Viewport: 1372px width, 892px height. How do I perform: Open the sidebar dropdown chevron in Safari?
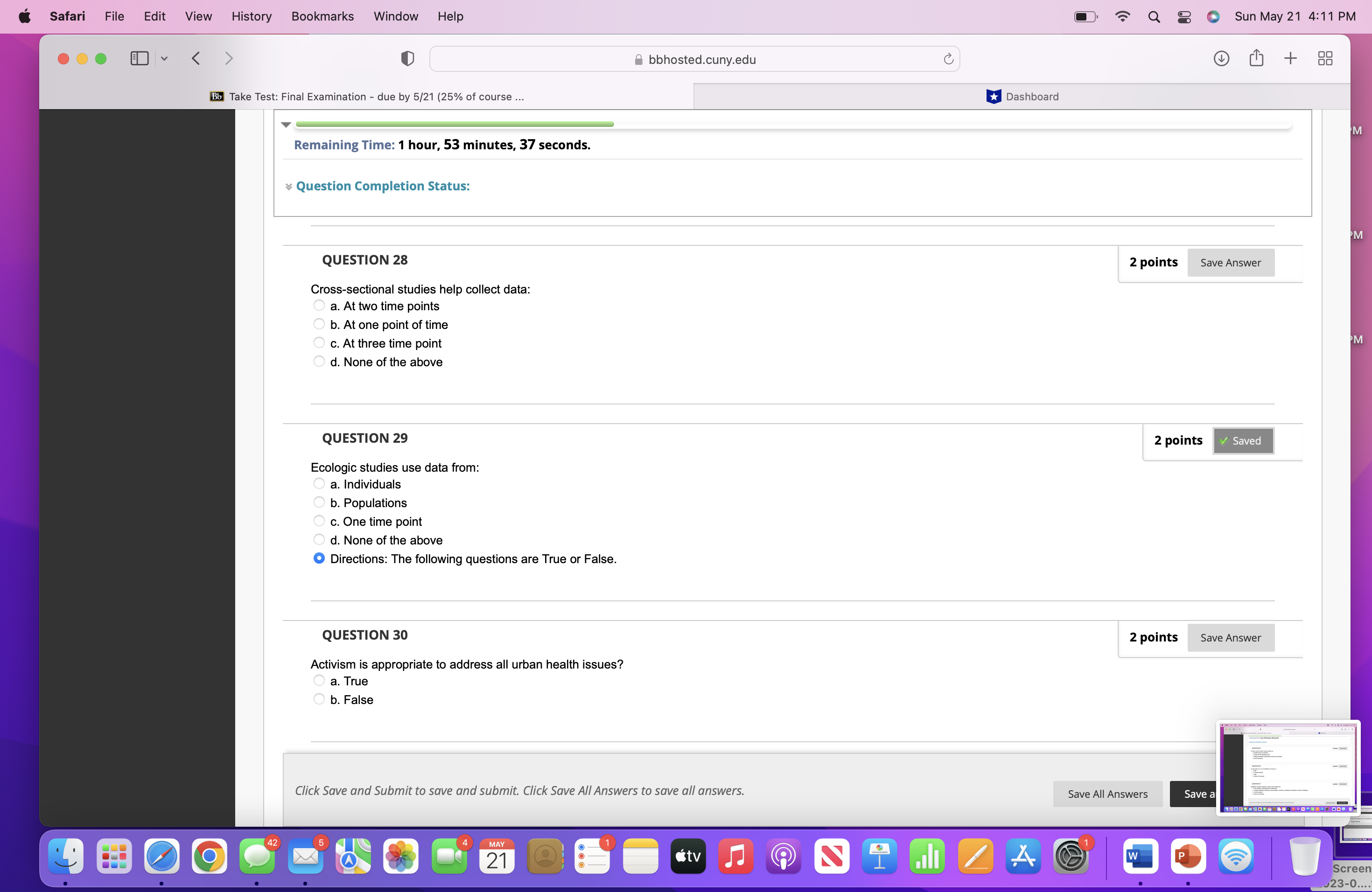point(165,58)
